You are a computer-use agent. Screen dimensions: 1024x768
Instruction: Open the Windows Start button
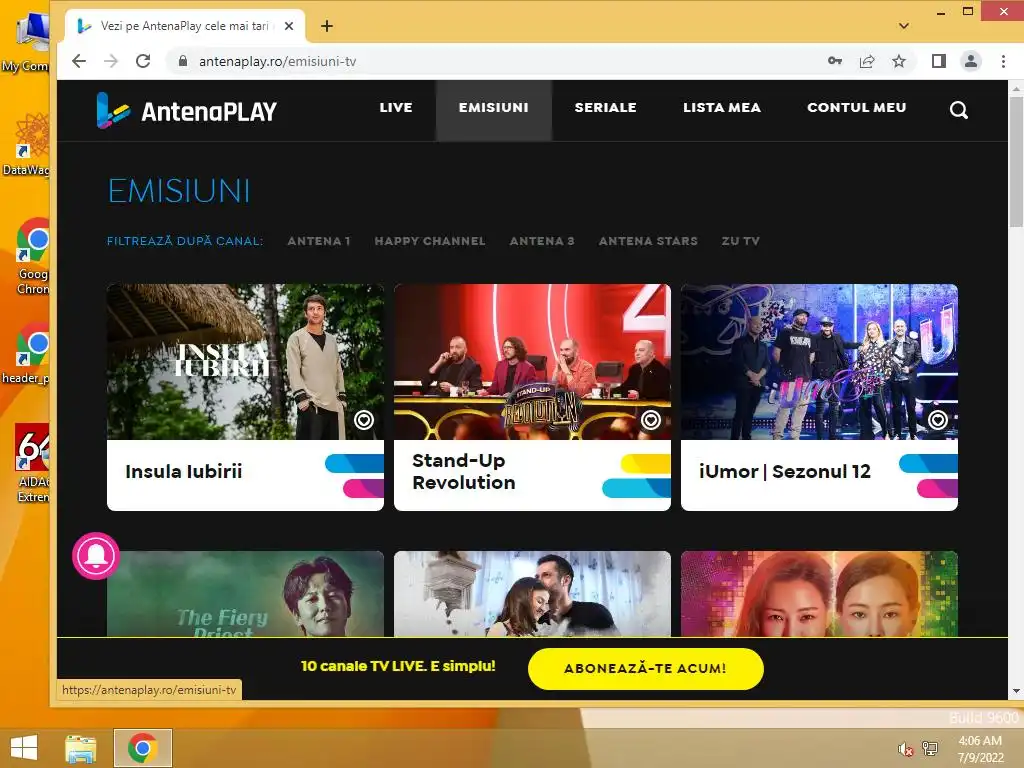[24, 748]
